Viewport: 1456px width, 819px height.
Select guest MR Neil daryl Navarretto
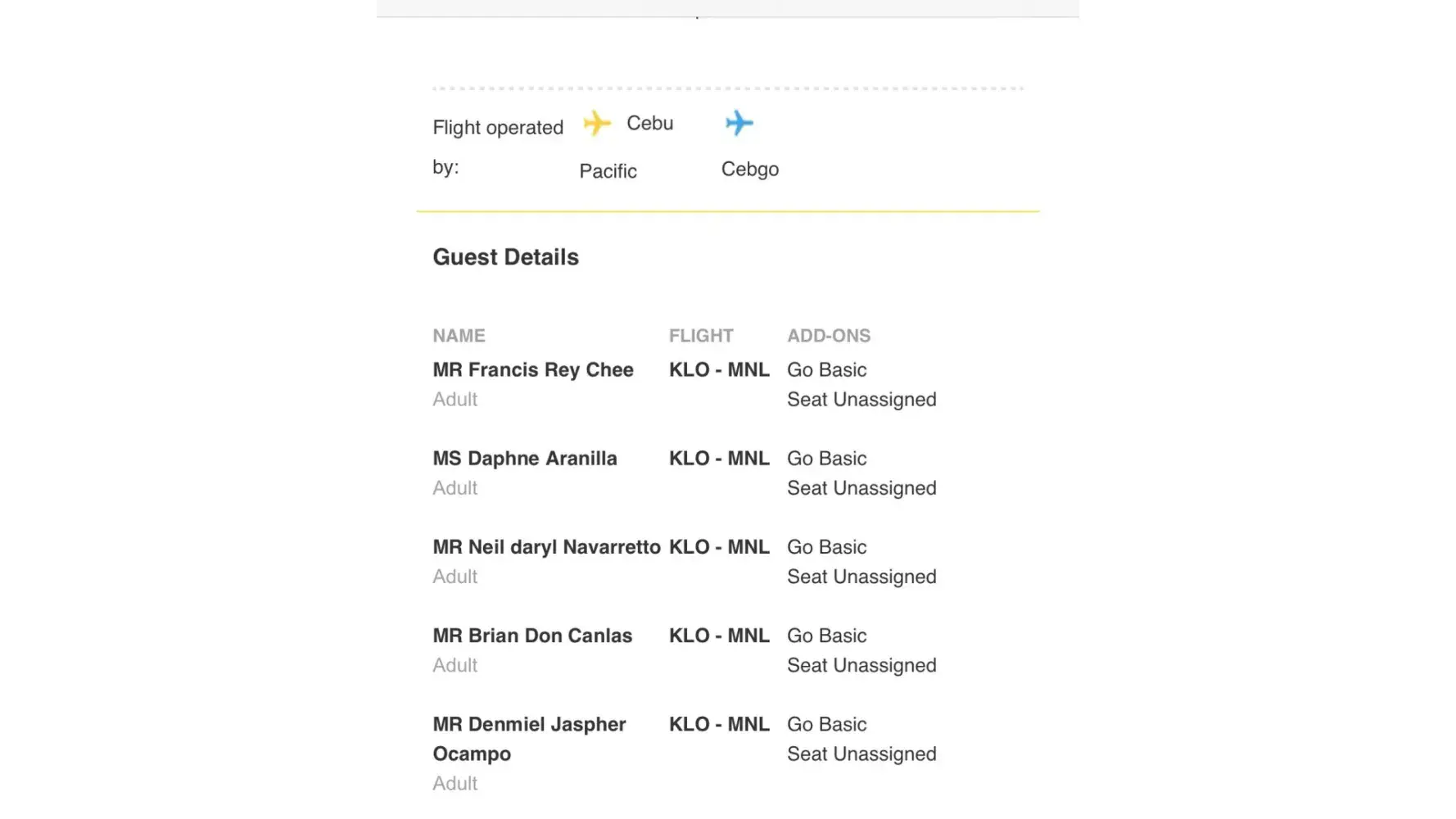[x=546, y=547]
